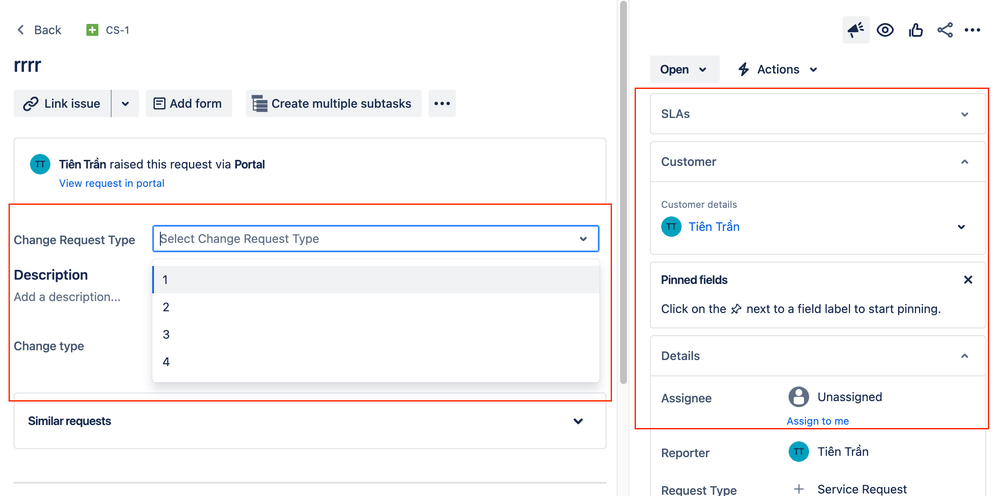Open the more actions ellipsis beside subtasks
This screenshot has width=999, height=496.
pyautogui.click(x=442, y=103)
